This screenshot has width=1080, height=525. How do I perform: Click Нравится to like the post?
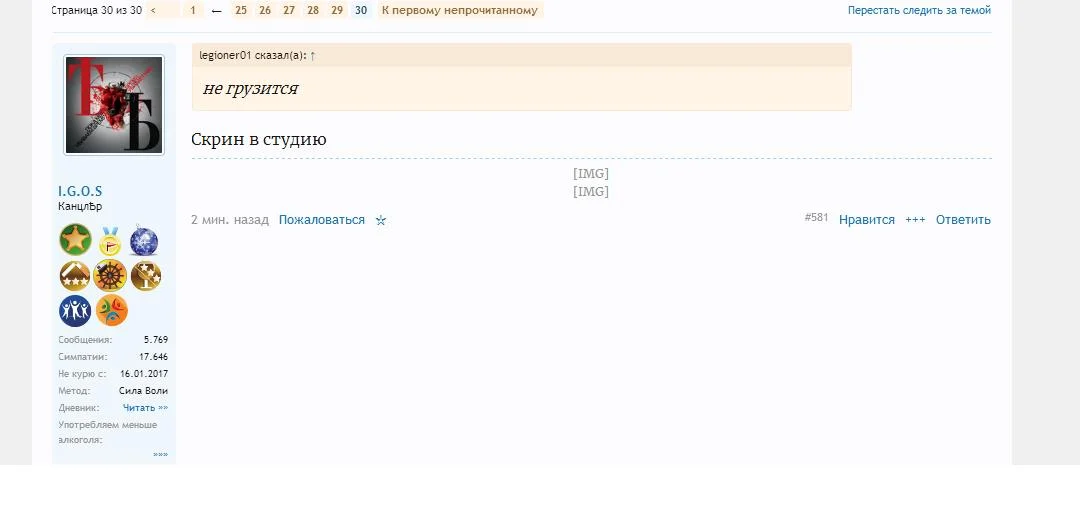(x=866, y=220)
